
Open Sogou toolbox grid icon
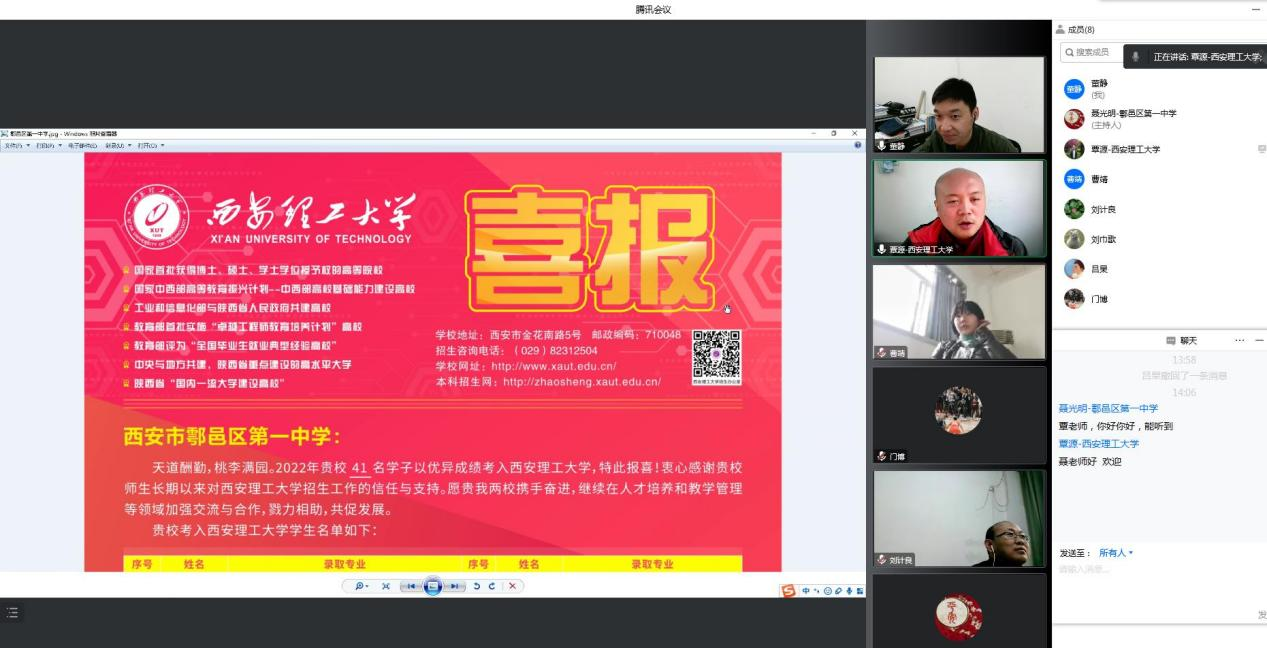tap(859, 591)
